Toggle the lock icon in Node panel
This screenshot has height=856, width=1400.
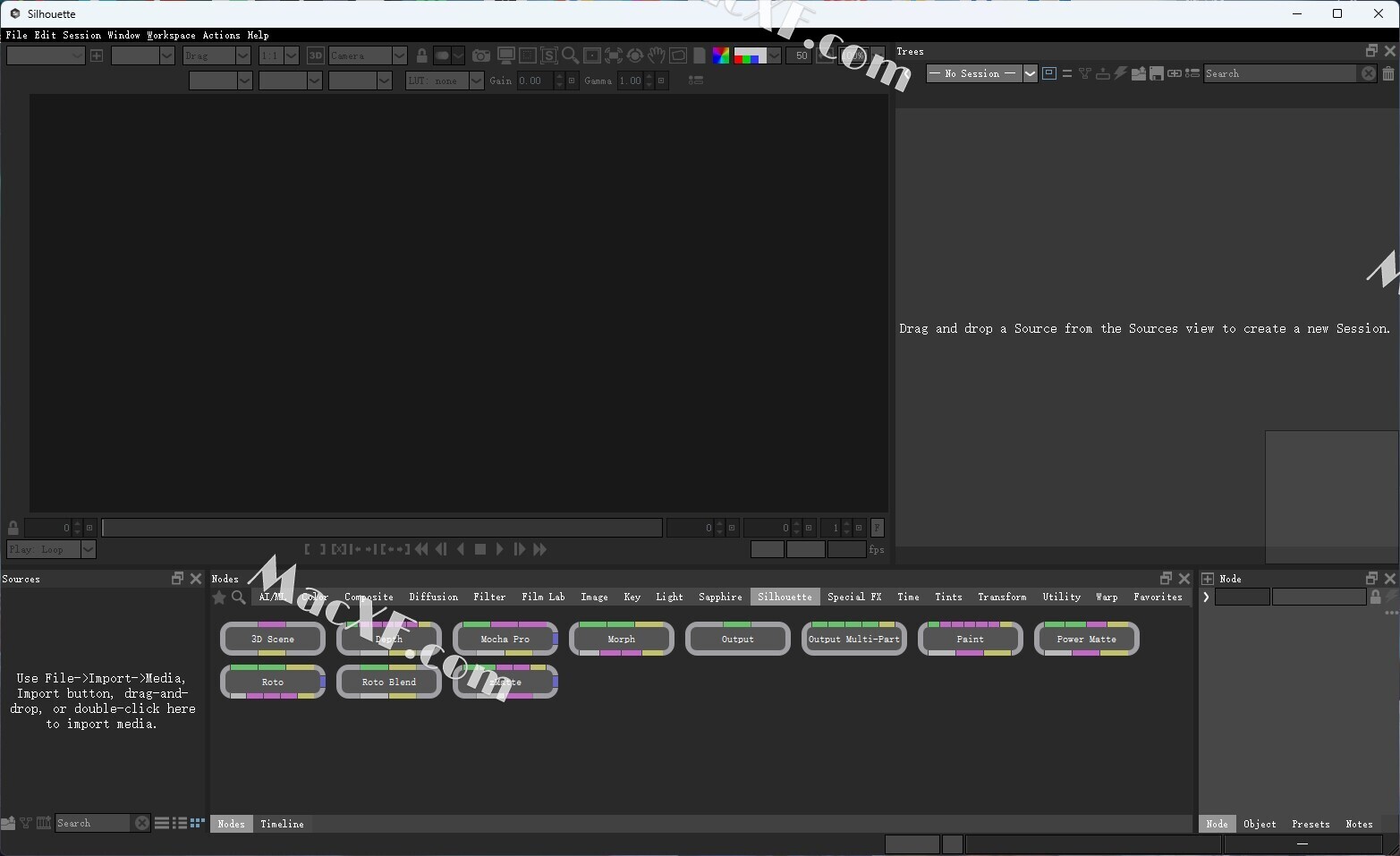(1376, 597)
